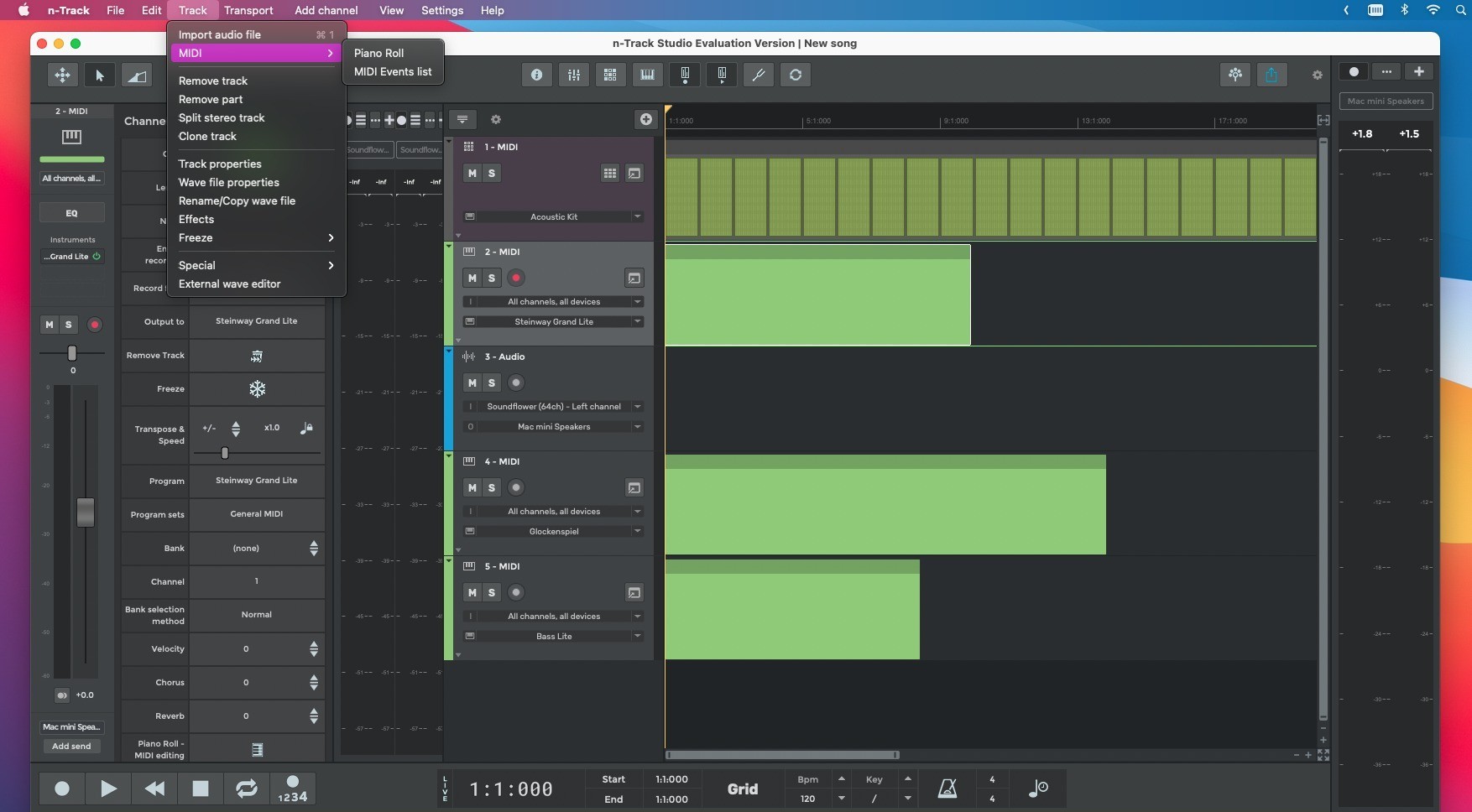Open the settings gear near the share icon
Viewport: 1472px width, 812px height.
(1317, 75)
